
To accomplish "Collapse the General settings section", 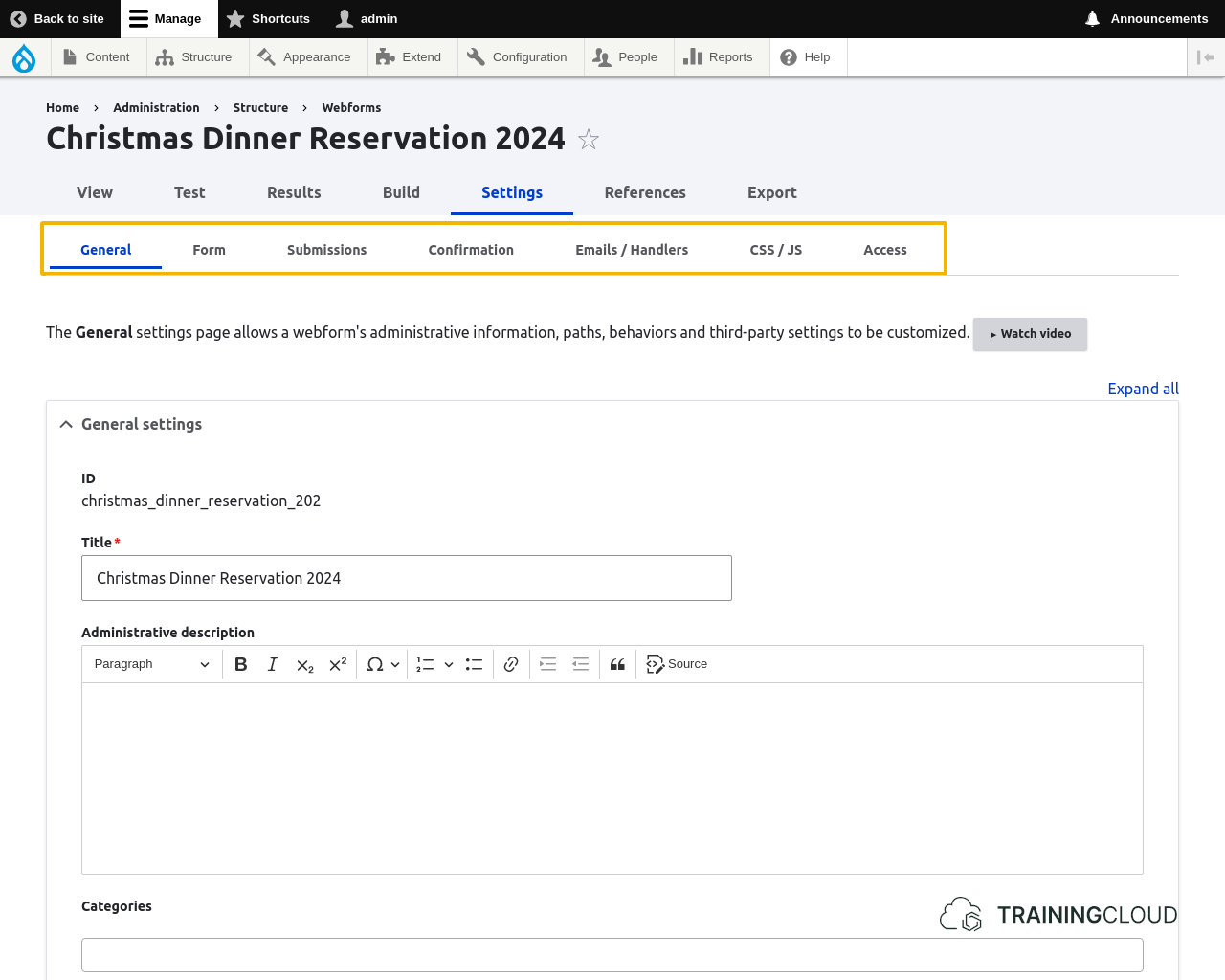I will click(x=131, y=424).
